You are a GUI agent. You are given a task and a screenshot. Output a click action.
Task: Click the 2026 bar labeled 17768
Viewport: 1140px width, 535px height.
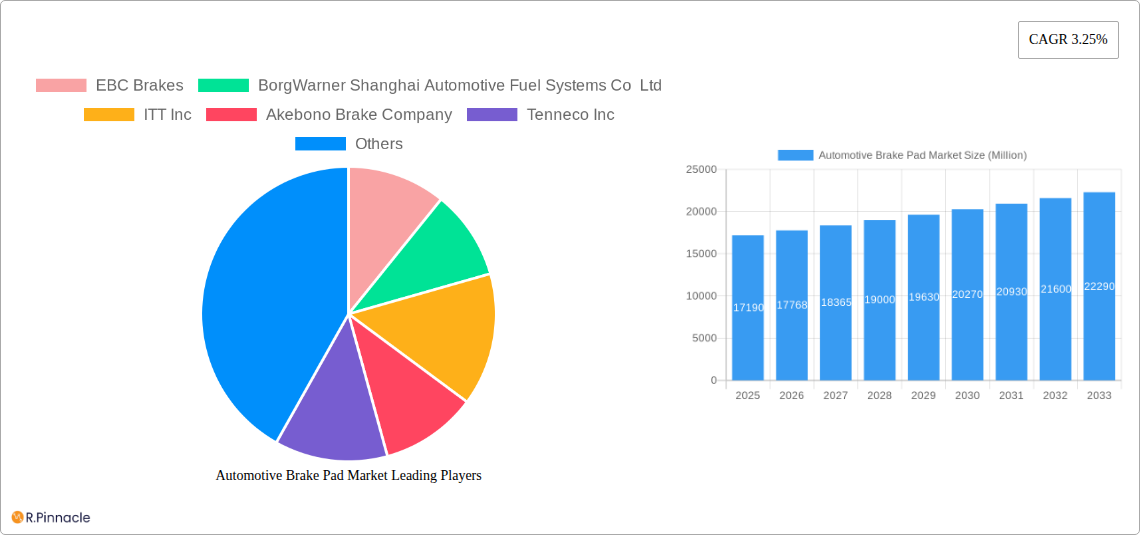point(792,305)
